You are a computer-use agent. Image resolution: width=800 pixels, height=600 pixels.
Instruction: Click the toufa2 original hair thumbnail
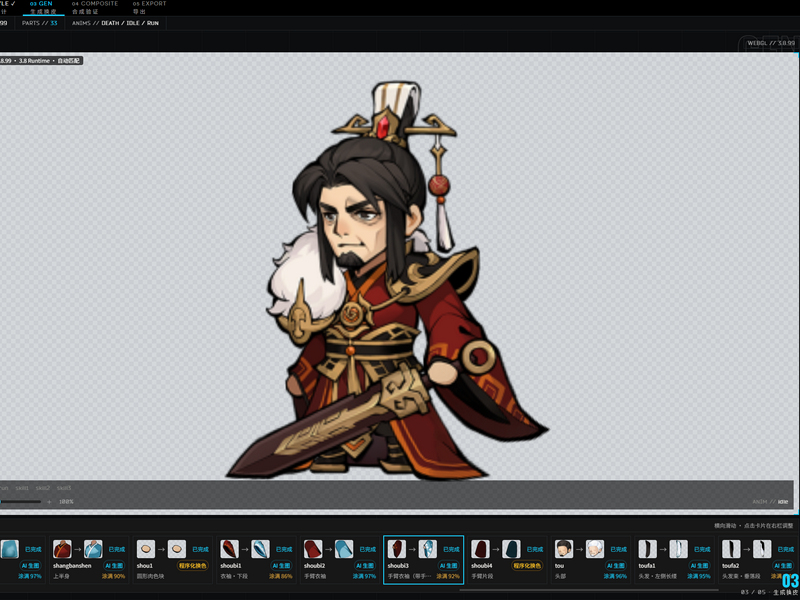732,549
